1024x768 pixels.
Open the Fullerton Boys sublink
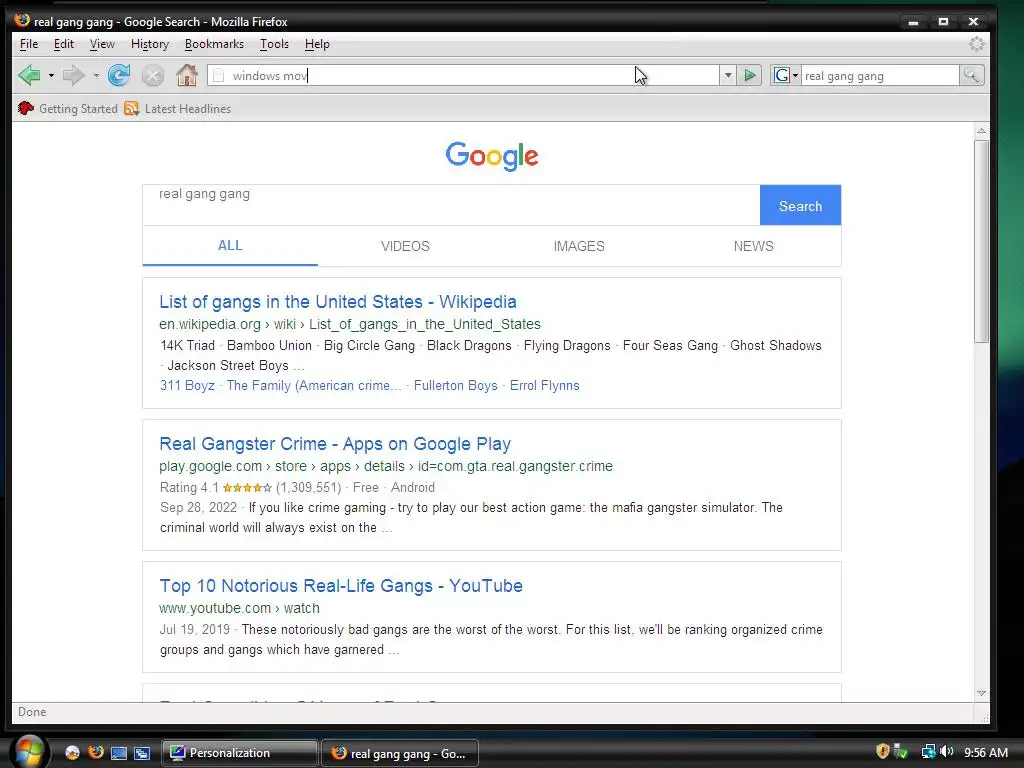click(455, 385)
